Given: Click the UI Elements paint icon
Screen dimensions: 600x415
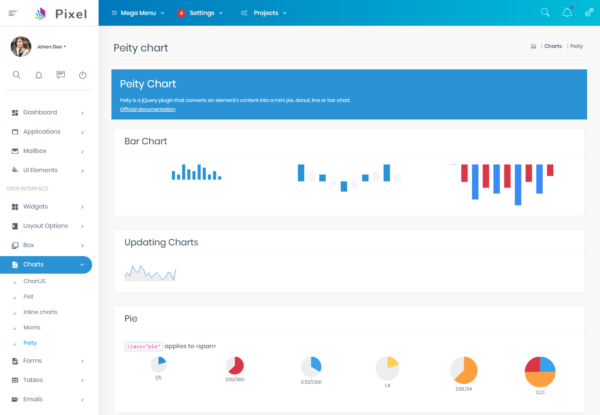Looking at the screenshot, I should pyautogui.click(x=15, y=170).
